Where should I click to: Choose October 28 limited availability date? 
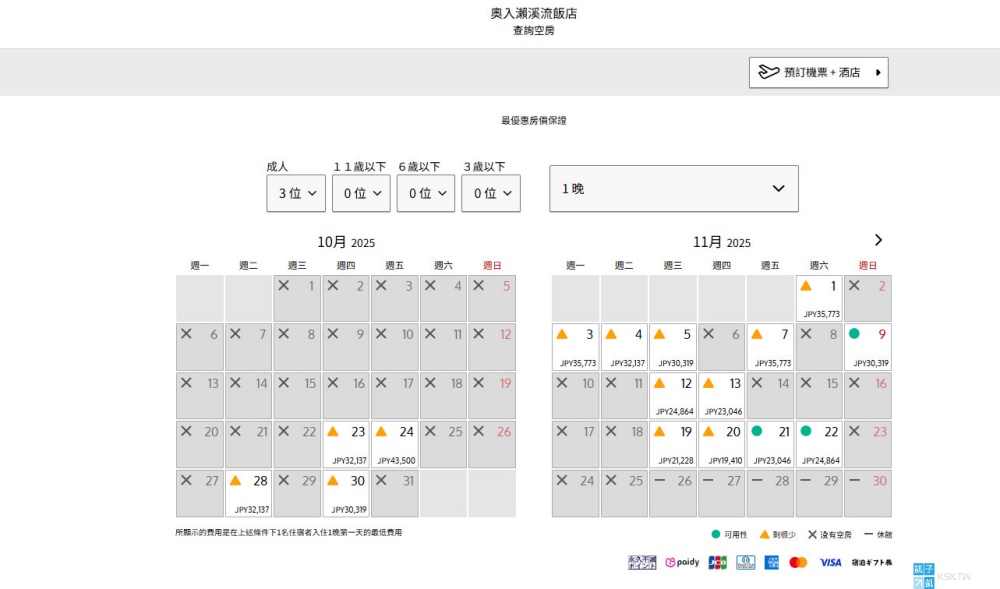(248, 493)
